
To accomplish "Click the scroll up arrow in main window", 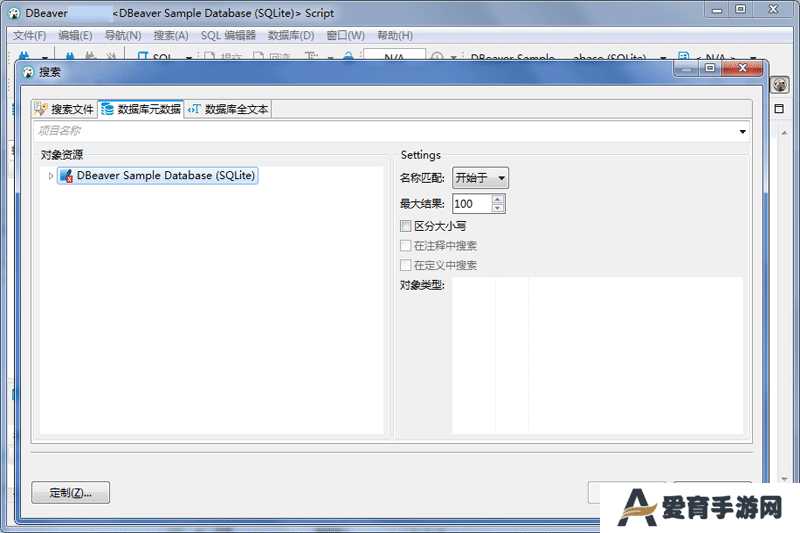I will 785,133.
